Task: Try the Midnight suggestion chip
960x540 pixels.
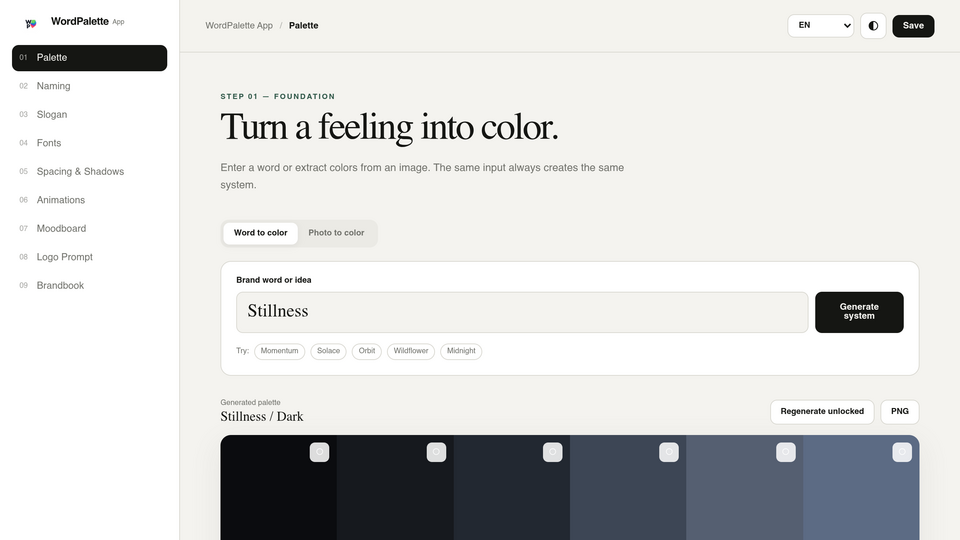Action: click(461, 351)
